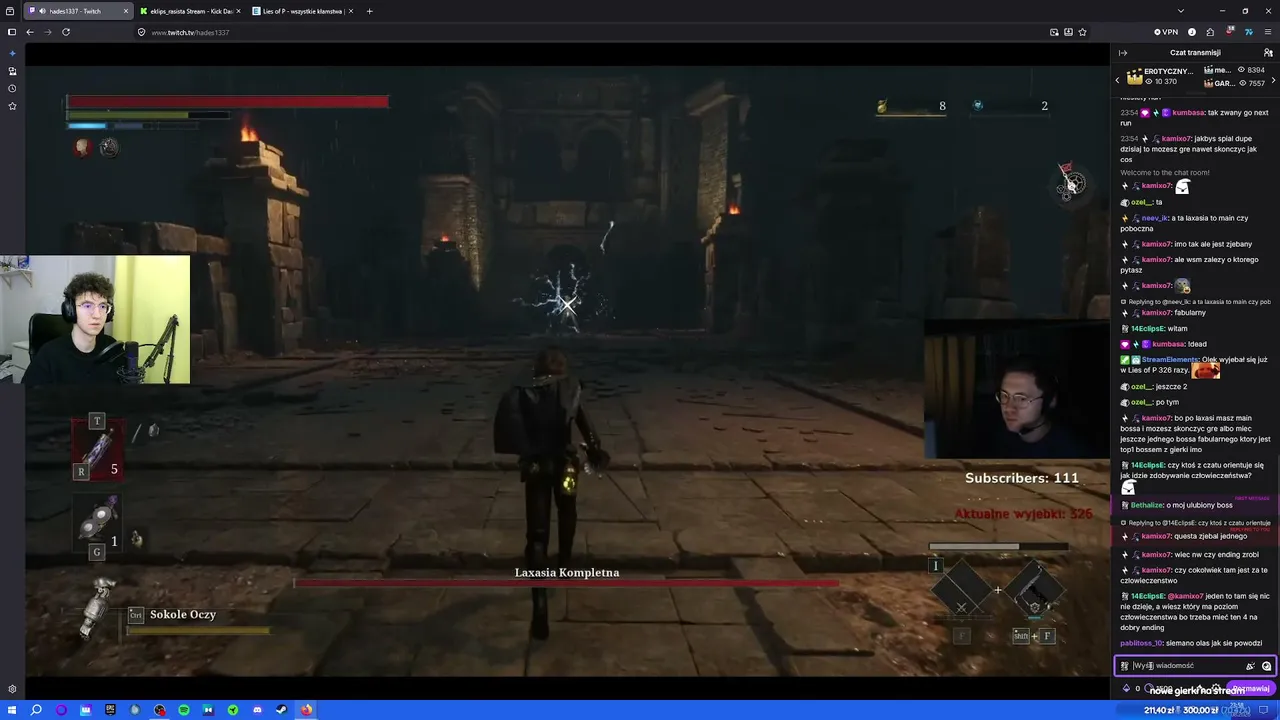The image size is (1280, 720).
Task: Click the streamer webcam overlay on the left
Action: tap(95, 320)
